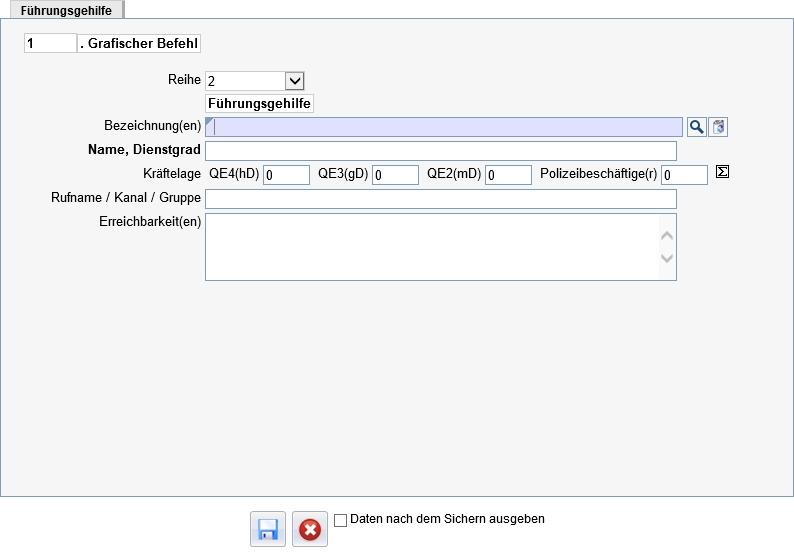This screenshot has width=794, height=559.
Task: Toggle 'Daten nach dem Sichern ausgeben' checkbox
Action: (341, 520)
